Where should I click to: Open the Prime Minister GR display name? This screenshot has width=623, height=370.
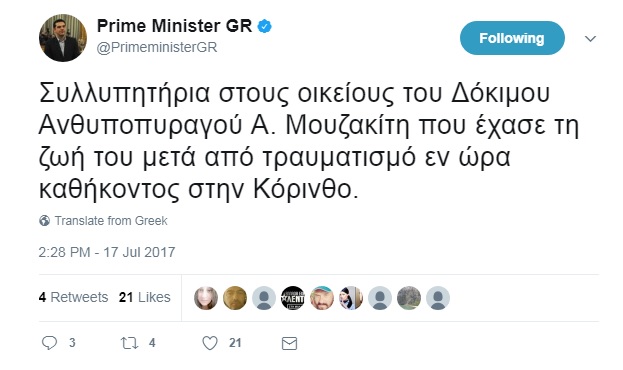click(x=175, y=26)
